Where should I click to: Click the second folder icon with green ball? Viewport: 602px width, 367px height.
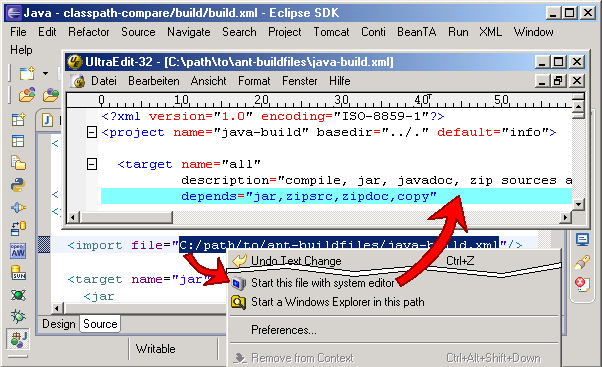click(x=51, y=94)
